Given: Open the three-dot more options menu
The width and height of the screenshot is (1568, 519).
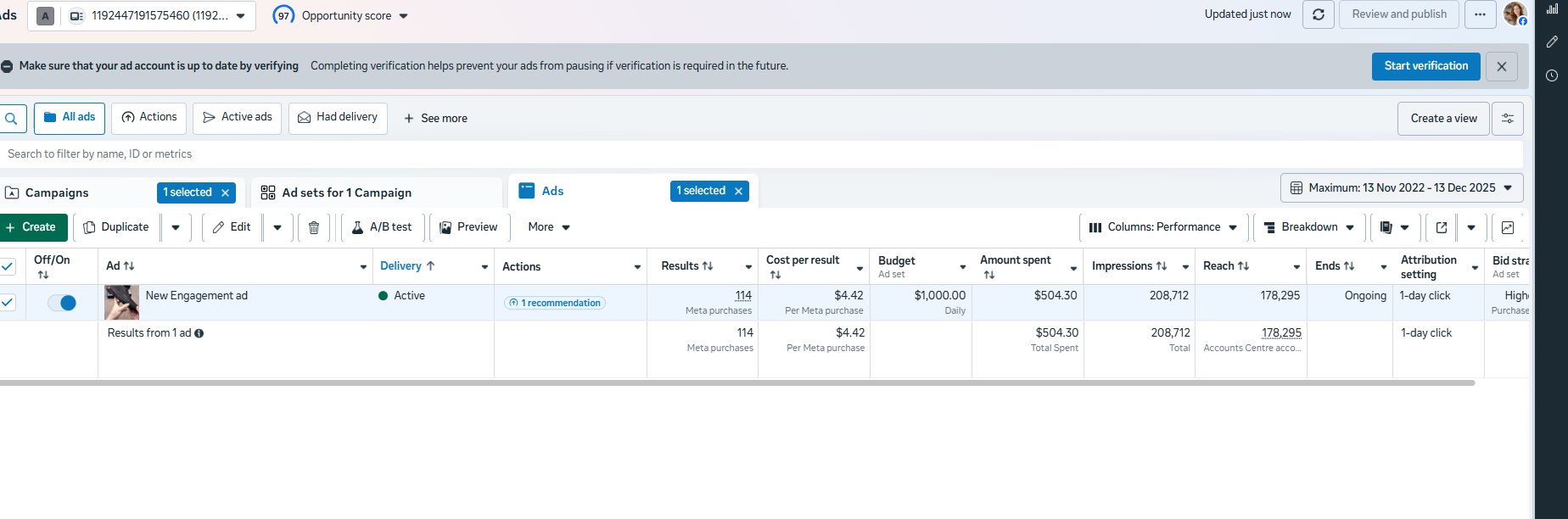Looking at the screenshot, I should click(1480, 14).
